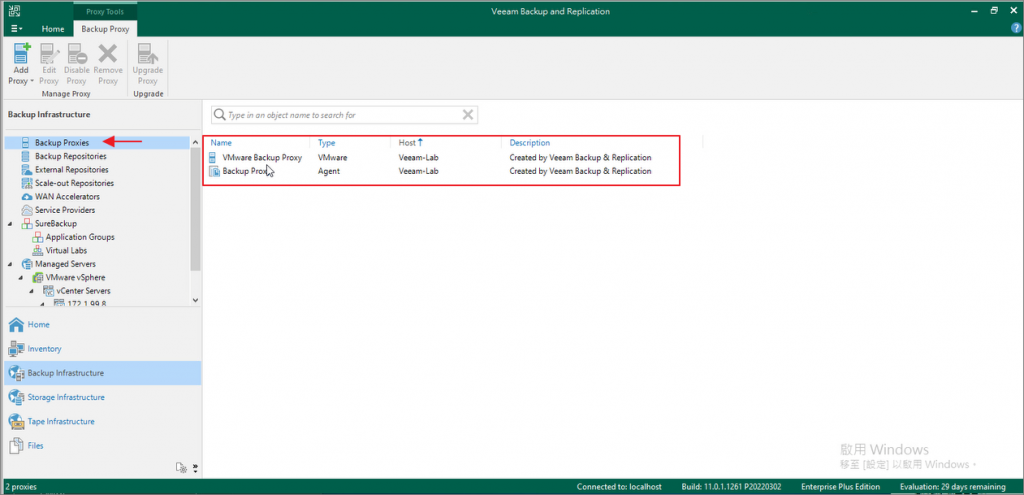
Task: Click the object name search field
Action: [x=344, y=115]
